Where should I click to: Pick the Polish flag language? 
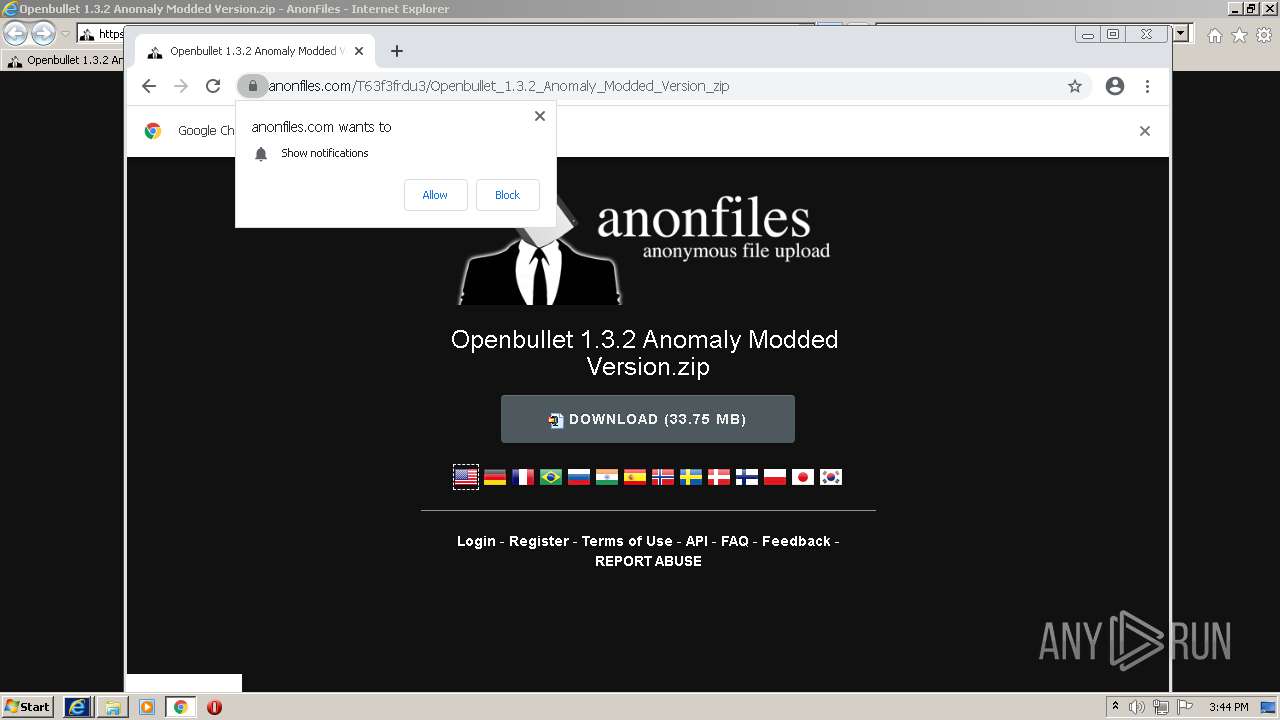click(774, 477)
